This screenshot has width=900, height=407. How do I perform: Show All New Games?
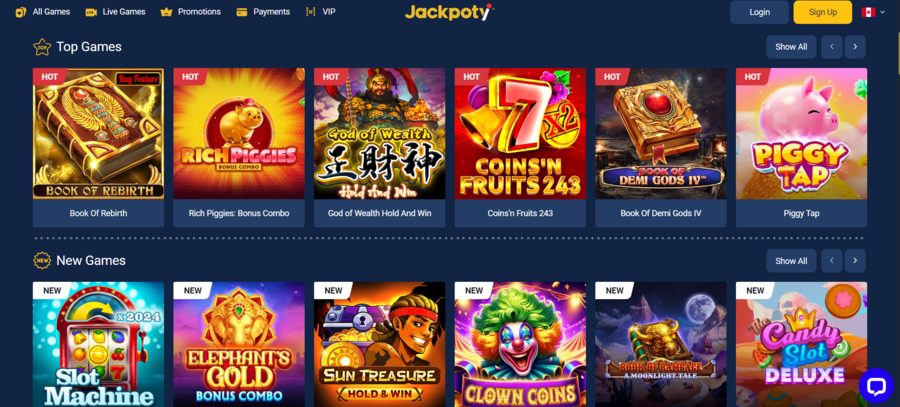pos(791,261)
